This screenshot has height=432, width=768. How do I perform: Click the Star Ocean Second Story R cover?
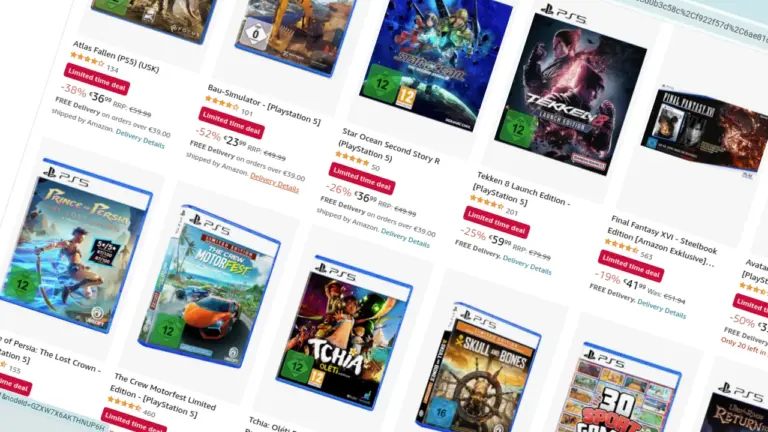(436, 59)
